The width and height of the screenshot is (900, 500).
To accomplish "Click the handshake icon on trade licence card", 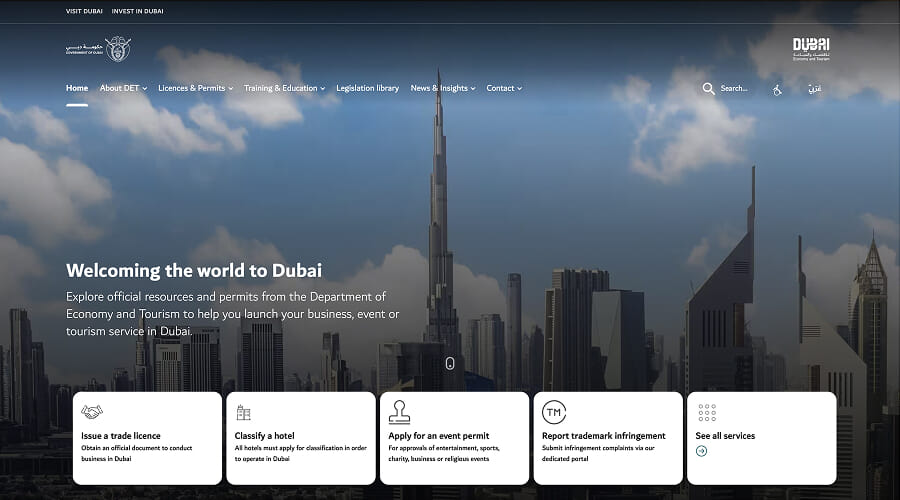I will click(92, 411).
